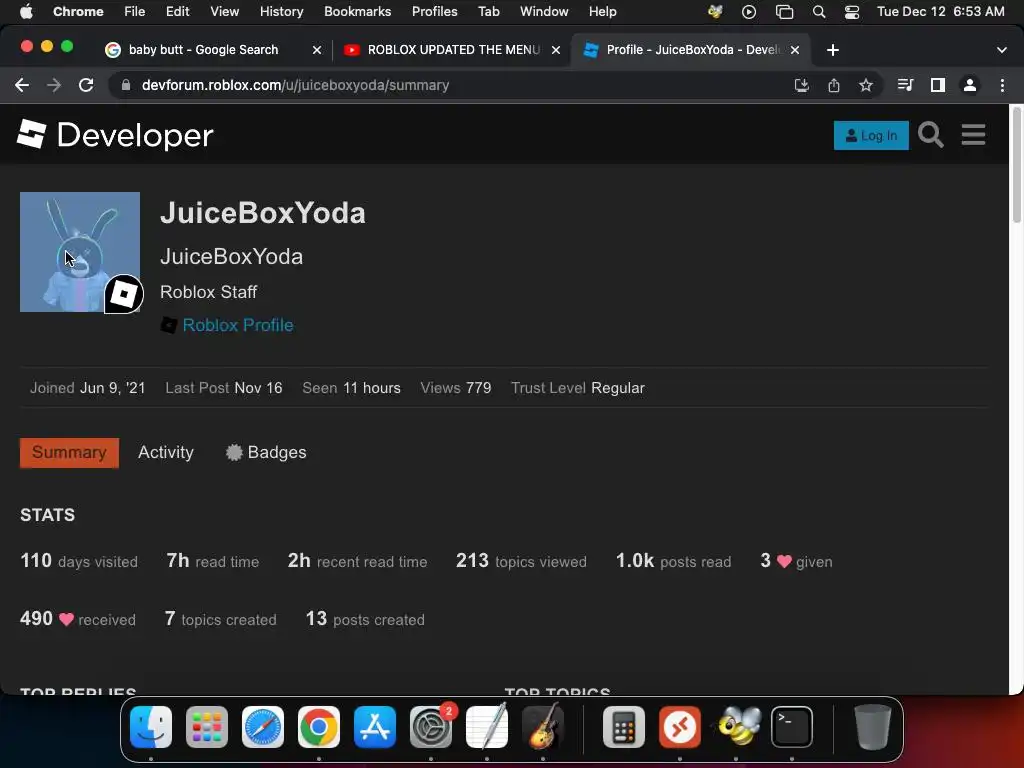The image size is (1024, 768).
Task: Open the media control playlist icon
Action: tap(905, 85)
